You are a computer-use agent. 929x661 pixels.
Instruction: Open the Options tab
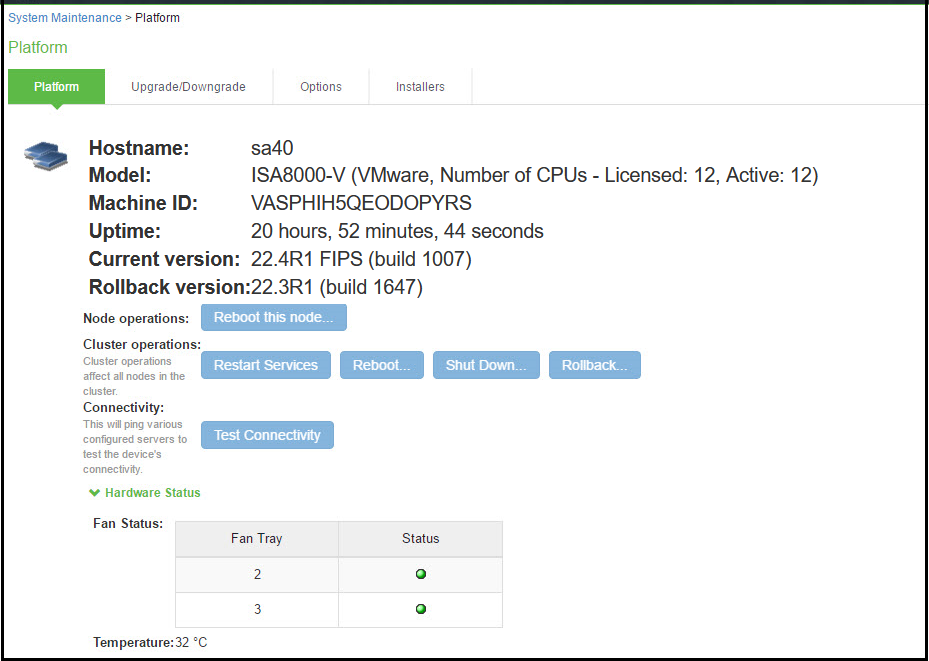[x=321, y=87]
